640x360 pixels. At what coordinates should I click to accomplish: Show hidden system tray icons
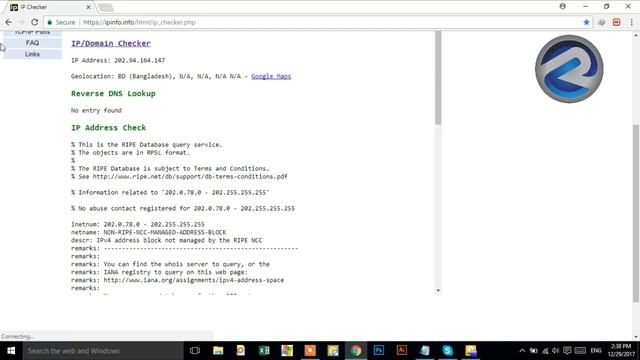pyautogui.click(x=522, y=351)
